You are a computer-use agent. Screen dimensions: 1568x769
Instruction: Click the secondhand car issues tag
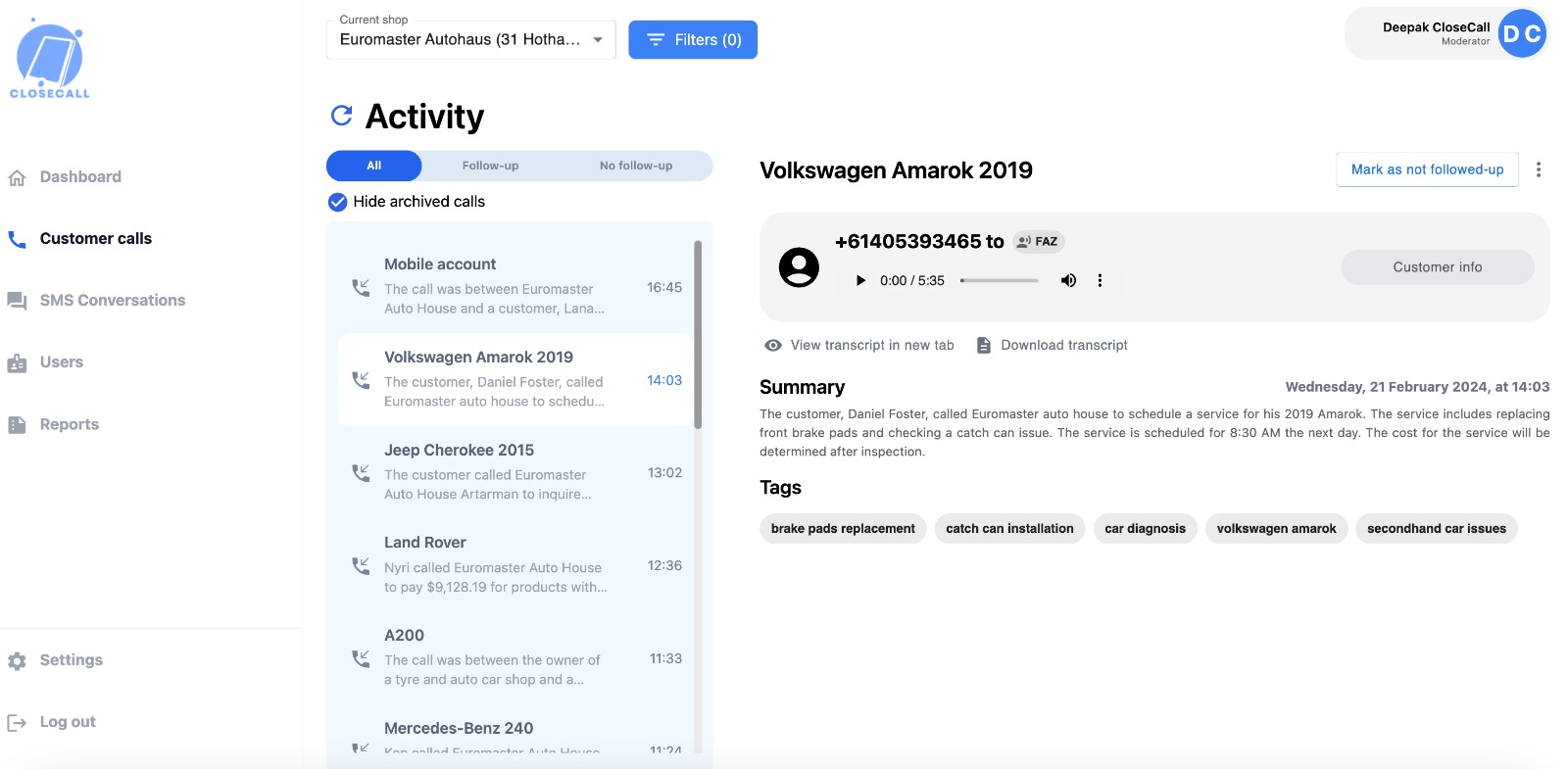(1436, 529)
